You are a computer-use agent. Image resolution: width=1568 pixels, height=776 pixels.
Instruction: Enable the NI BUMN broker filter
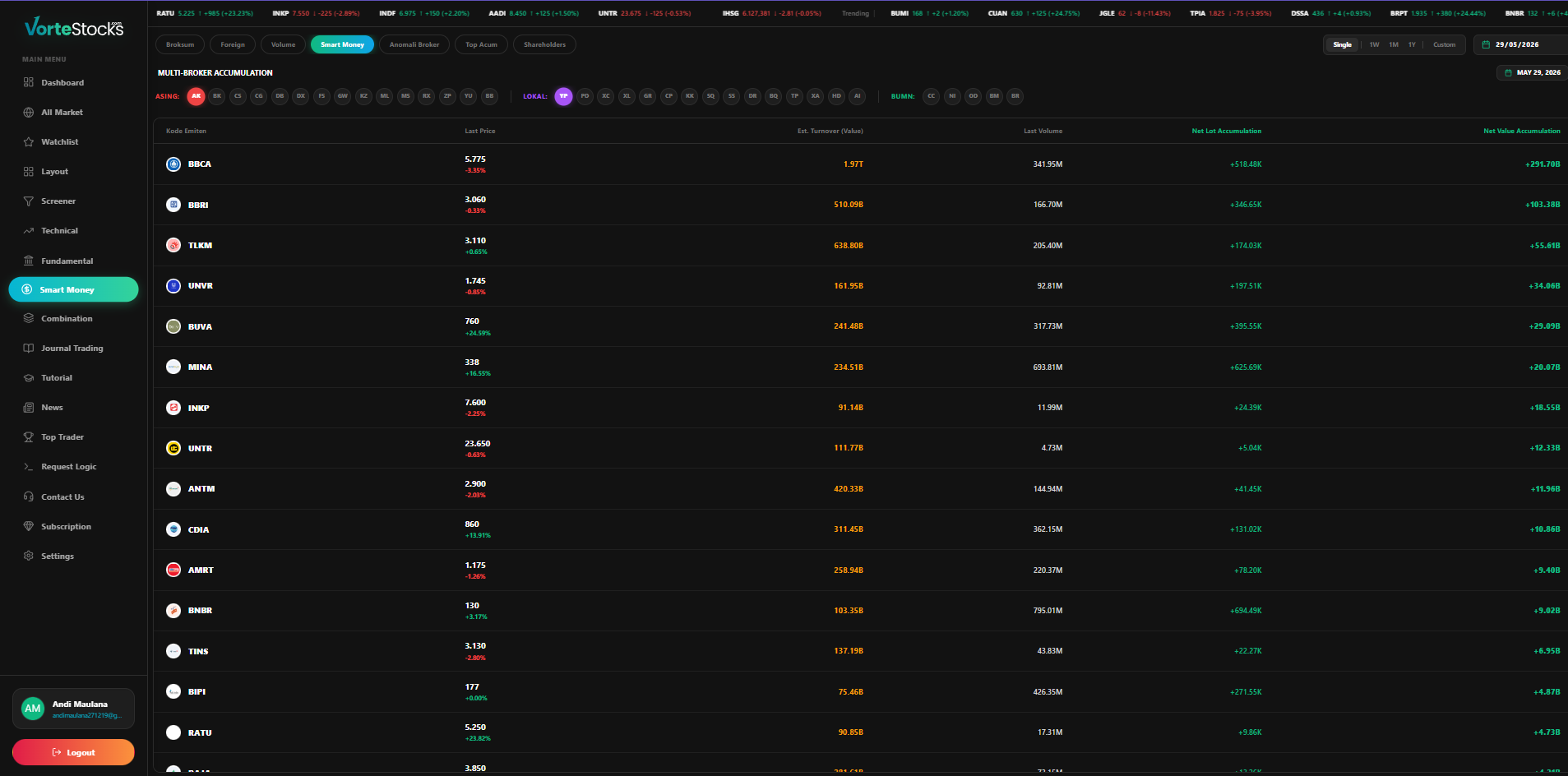click(x=952, y=96)
